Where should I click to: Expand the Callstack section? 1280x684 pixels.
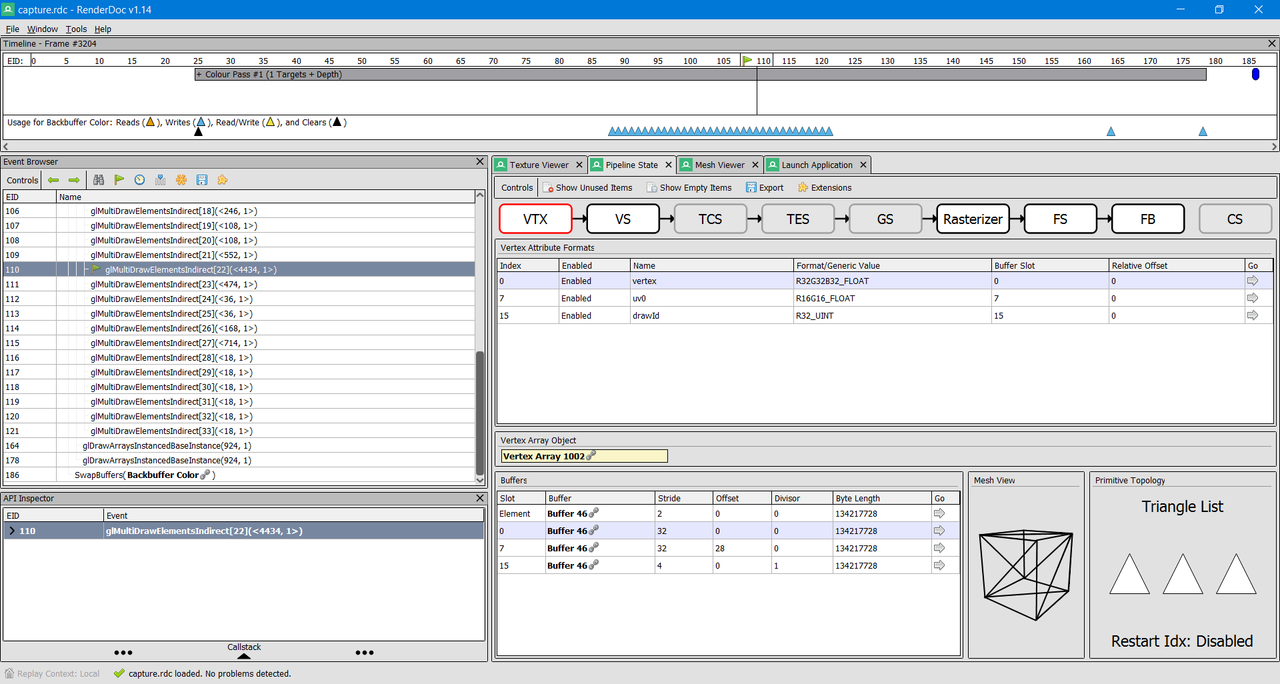coord(244,652)
